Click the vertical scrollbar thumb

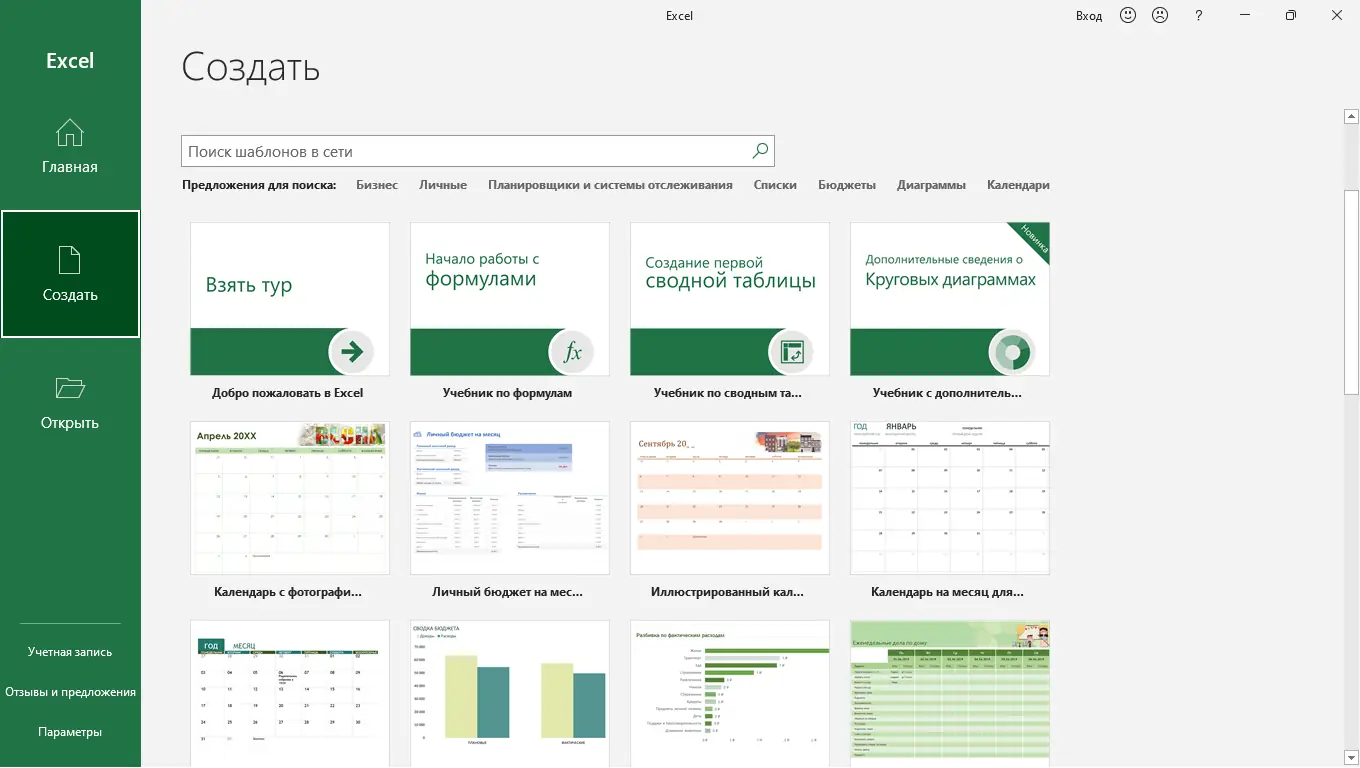[1351, 291]
